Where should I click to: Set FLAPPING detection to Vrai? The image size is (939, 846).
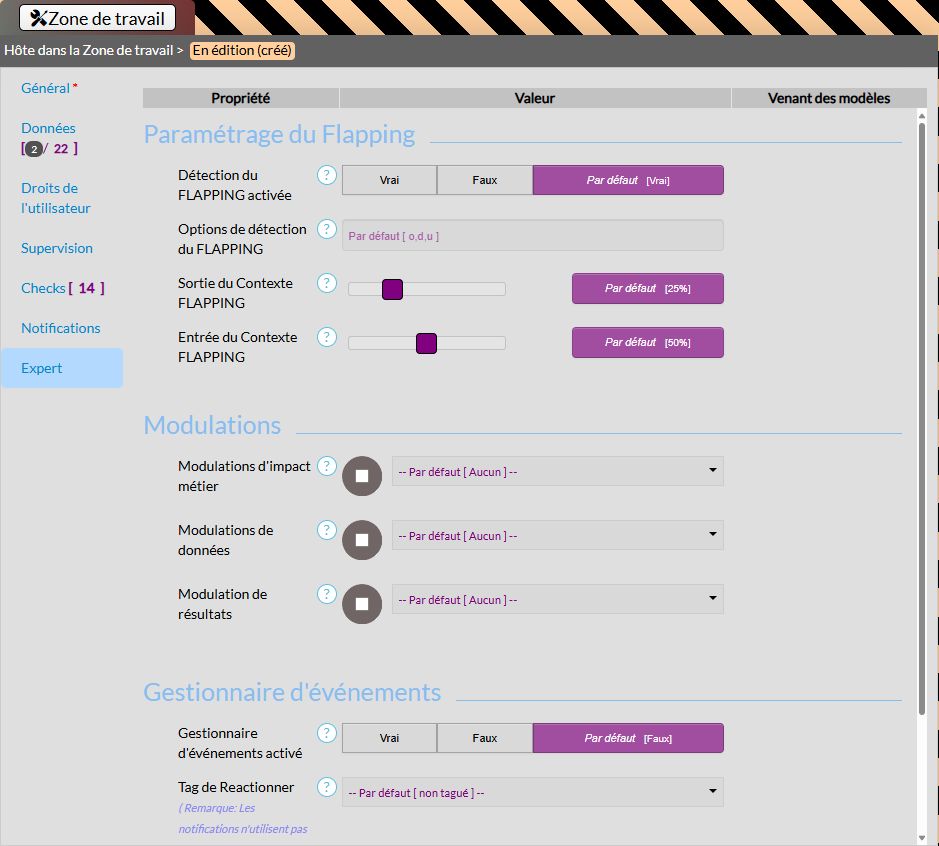(389, 180)
